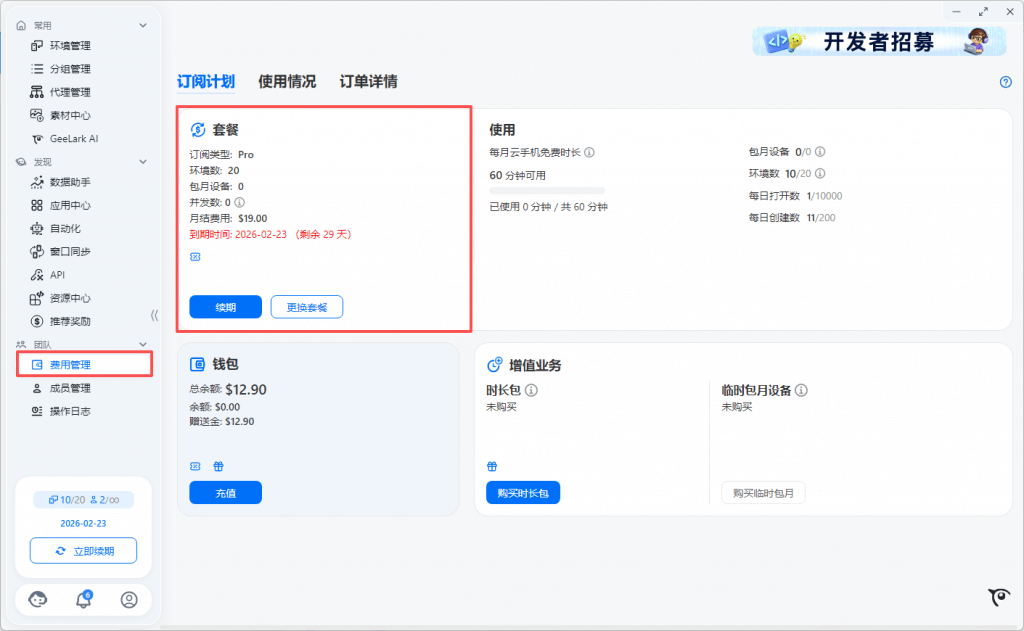Image resolution: width=1024 pixels, height=631 pixels.
Task: Open the notifications bell icon
Action: (84, 600)
